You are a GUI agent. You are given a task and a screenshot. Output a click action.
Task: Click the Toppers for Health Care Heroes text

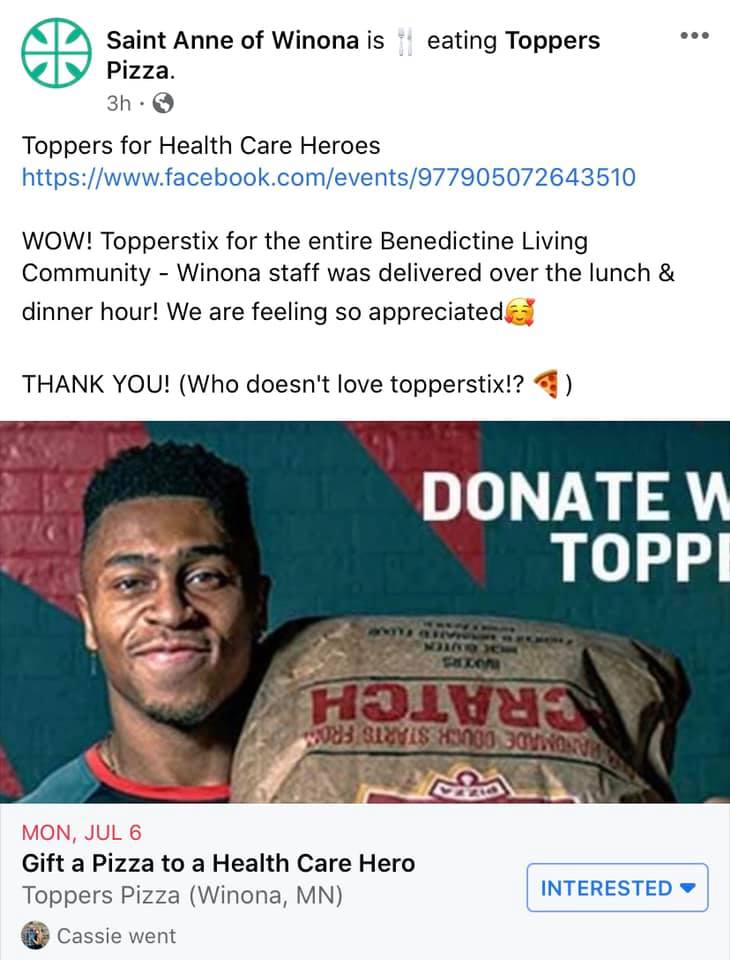[201, 146]
